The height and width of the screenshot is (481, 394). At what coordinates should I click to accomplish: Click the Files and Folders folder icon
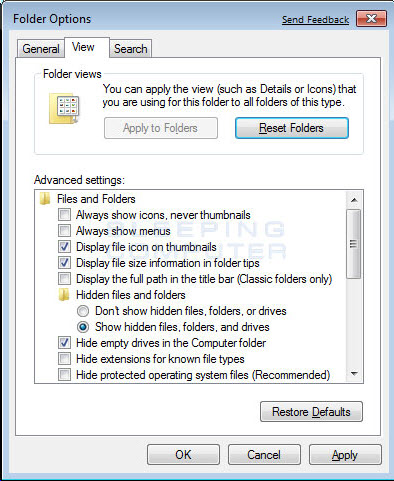pyautogui.click(x=45, y=199)
